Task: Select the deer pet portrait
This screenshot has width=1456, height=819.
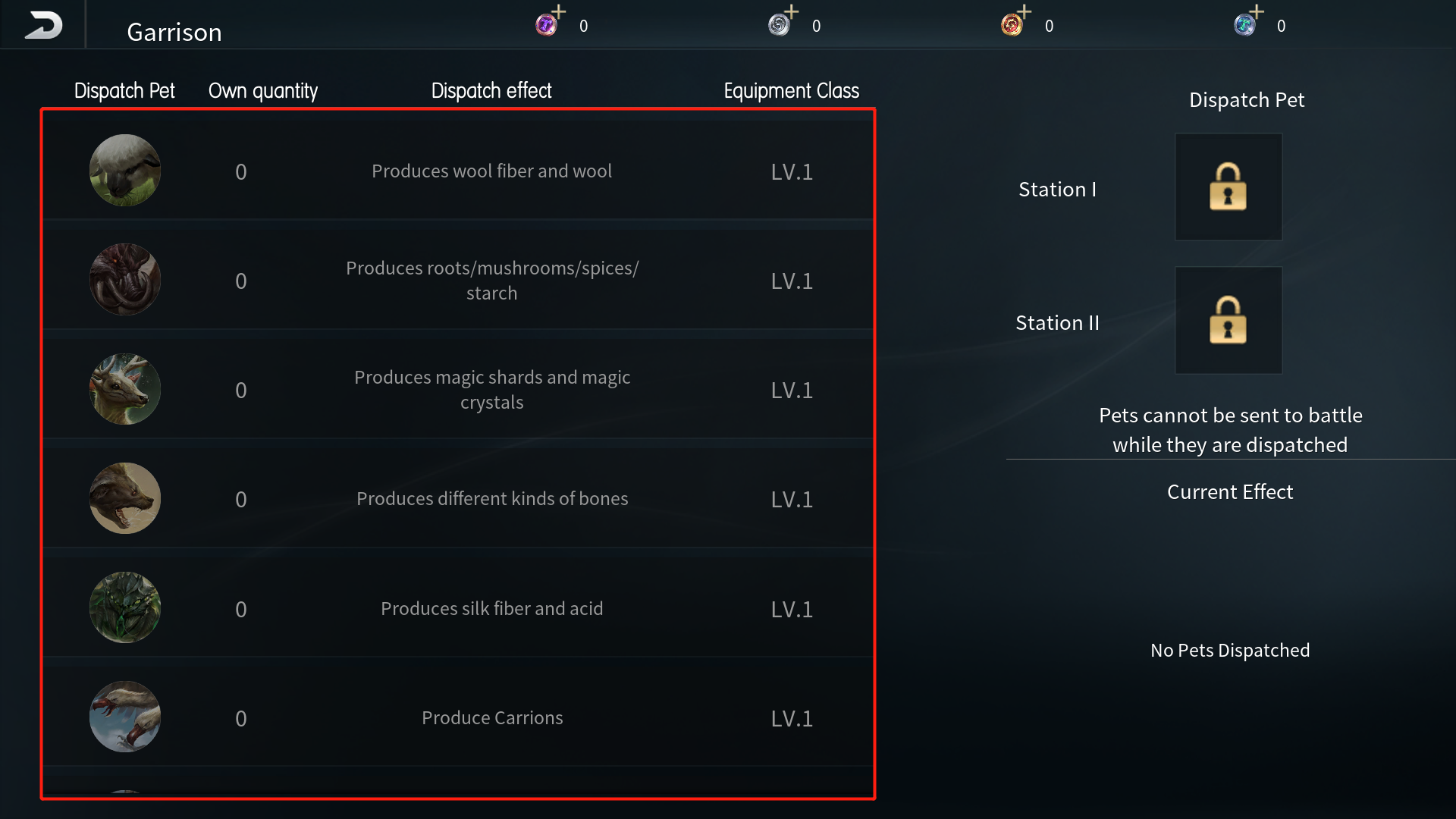Action: tap(125, 389)
